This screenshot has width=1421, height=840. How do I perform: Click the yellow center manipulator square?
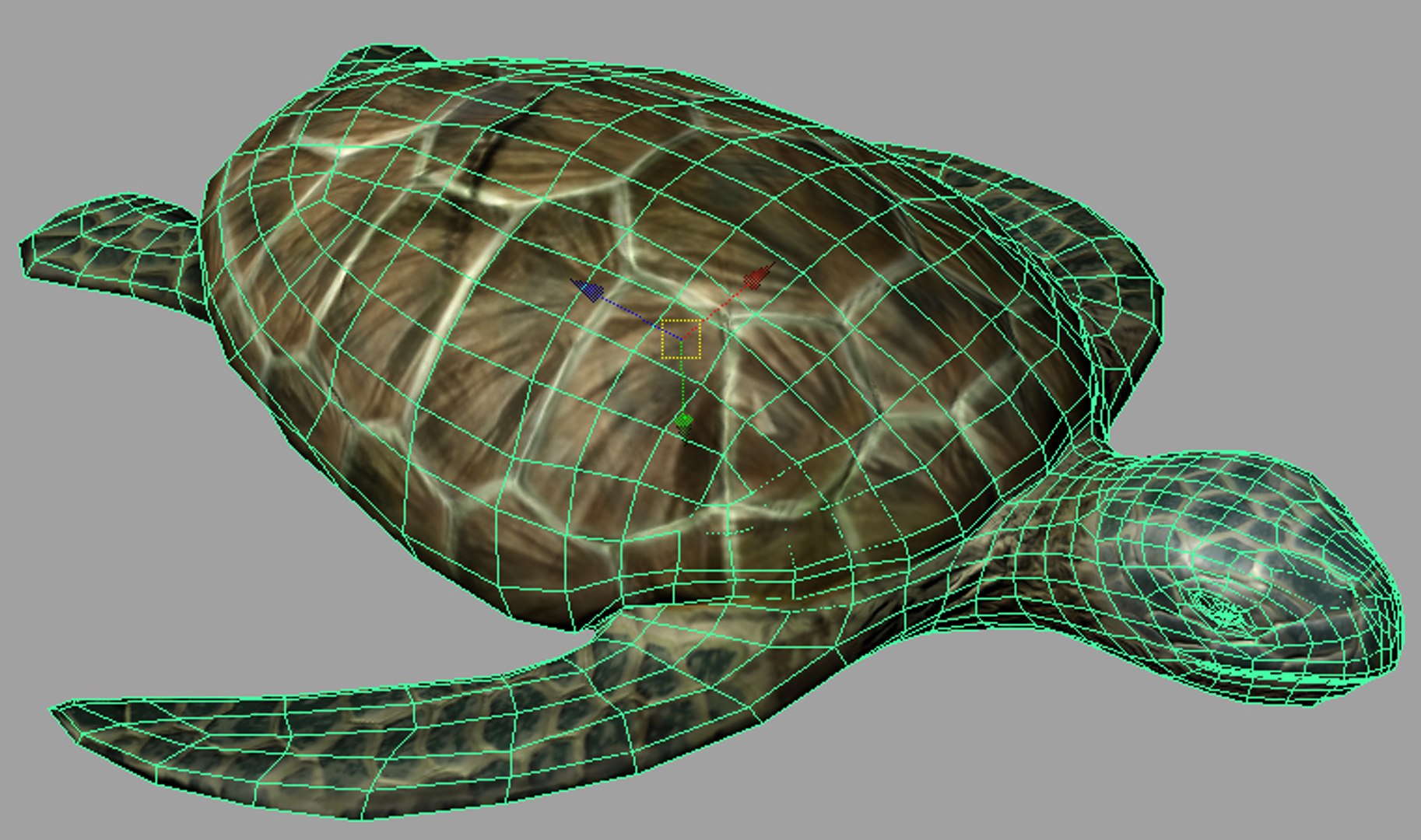pyautogui.click(x=681, y=339)
